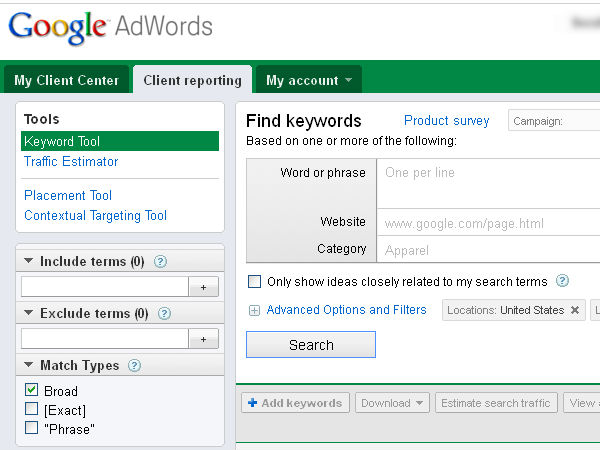Toggle the Broad match type checkbox
The height and width of the screenshot is (450, 600).
[31, 390]
